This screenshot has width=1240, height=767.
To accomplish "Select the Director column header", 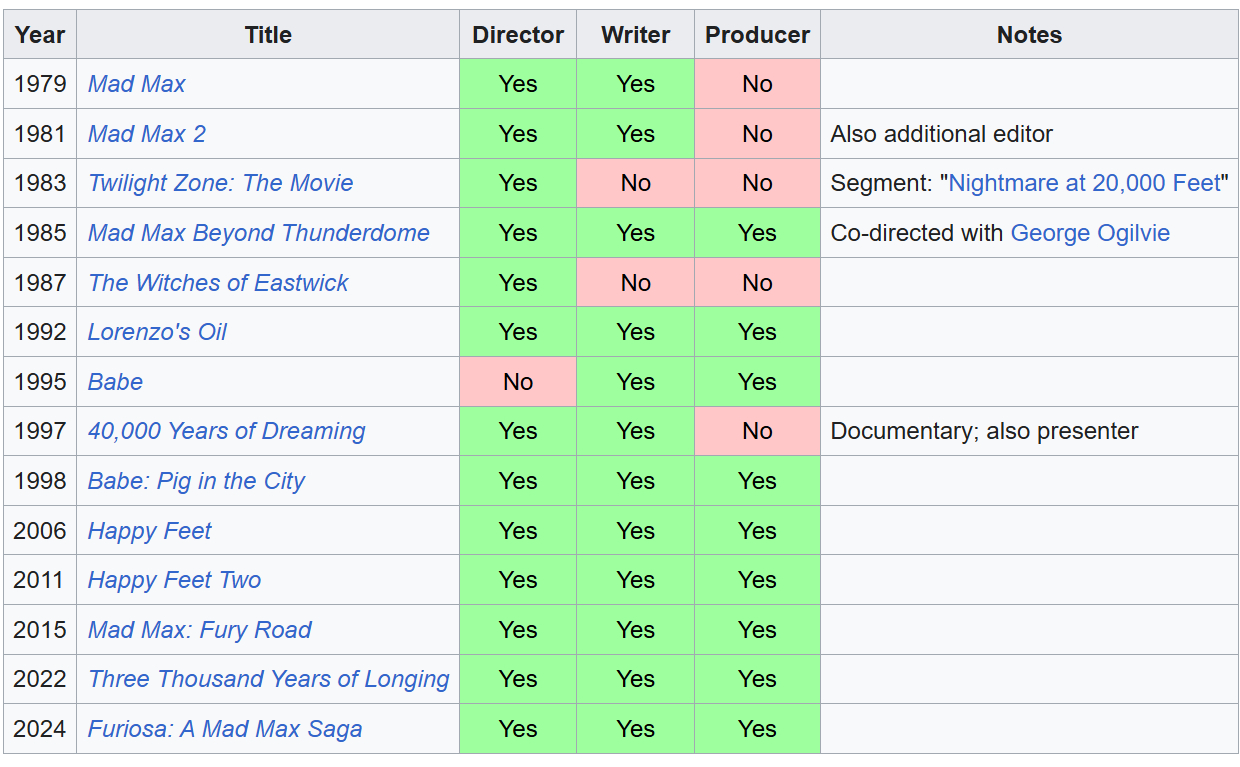I will click(518, 35).
